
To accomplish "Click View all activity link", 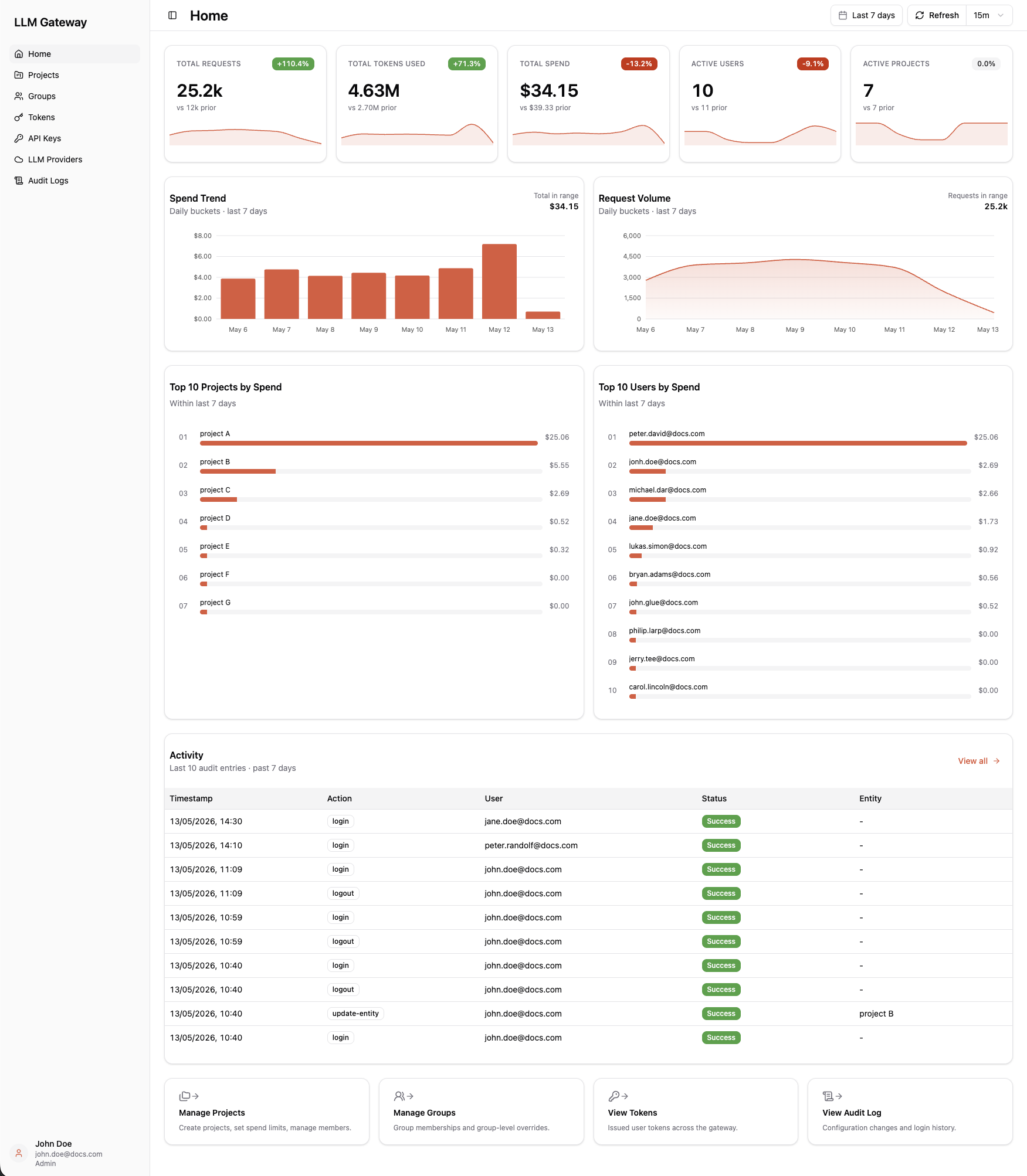I will click(x=979, y=761).
